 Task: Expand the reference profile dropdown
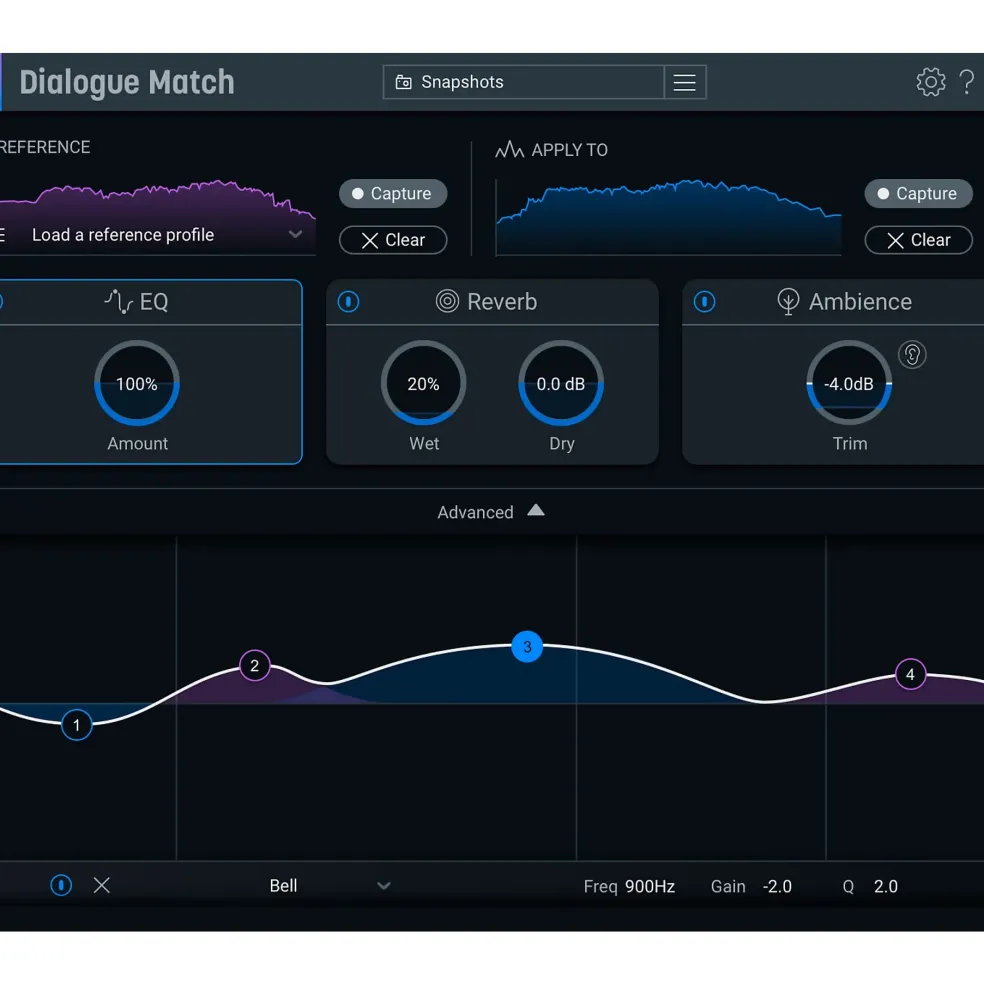coord(295,234)
